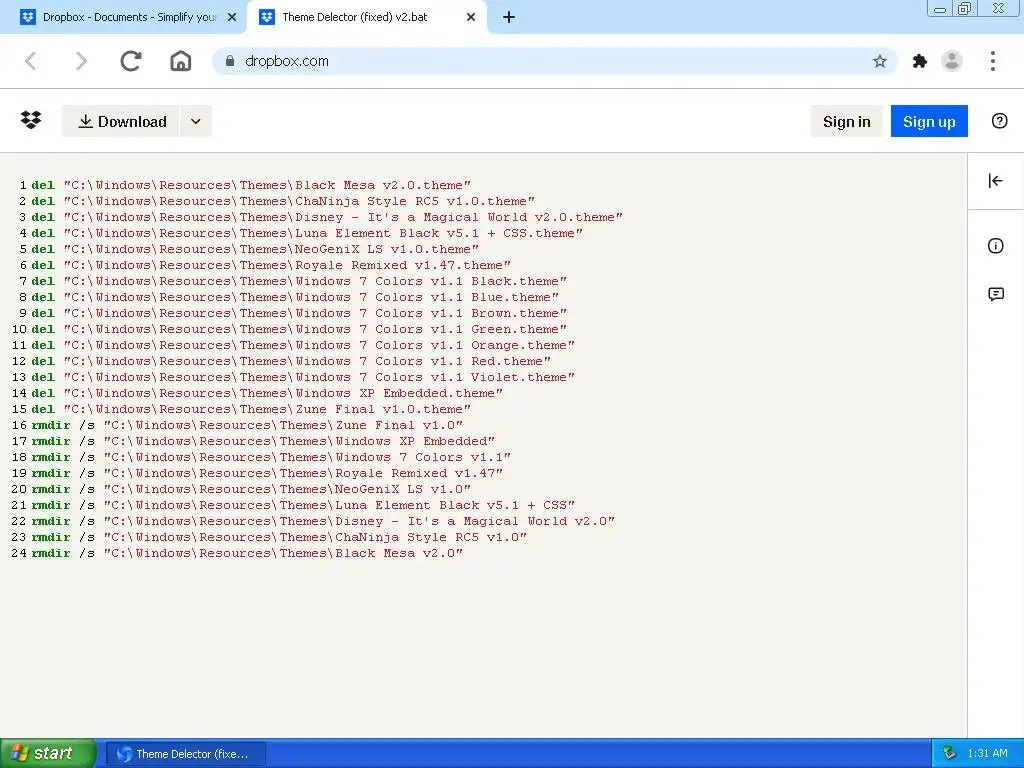Open the browser three-dot menu
The height and width of the screenshot is (768, 1024).
(x=993, y=61)
